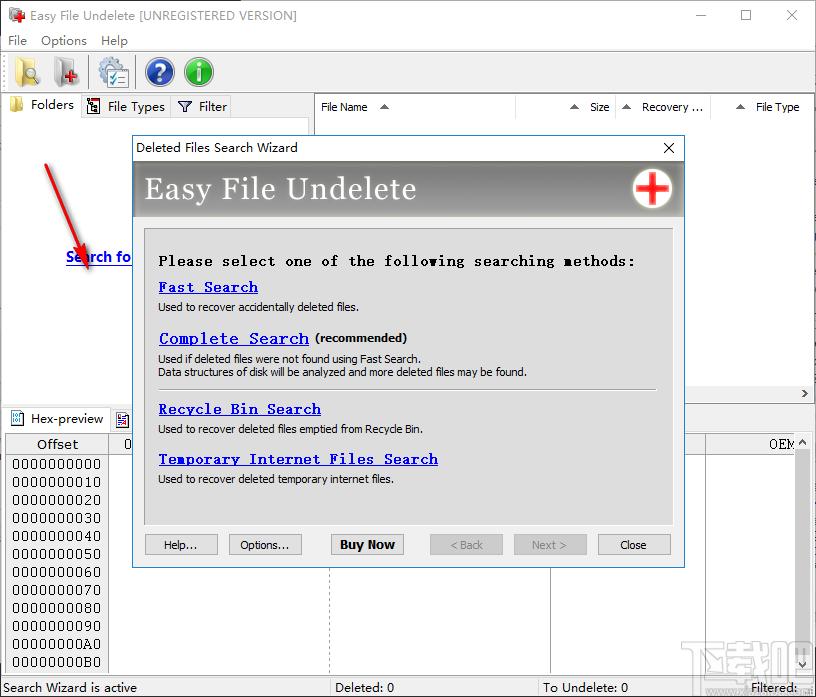Viewport: 816px width, 697px height.
Task: Click the hex preview scroll up arrow
Action: [802, 442]
